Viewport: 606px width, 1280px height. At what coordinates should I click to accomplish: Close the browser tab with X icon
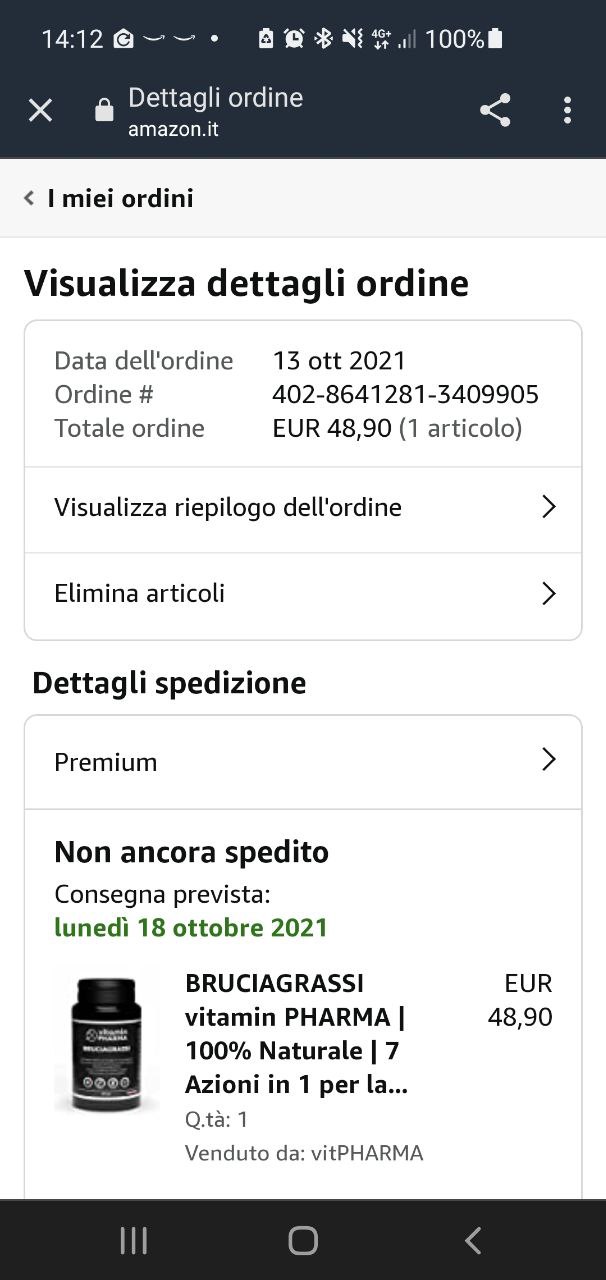(x=40, y=110)
